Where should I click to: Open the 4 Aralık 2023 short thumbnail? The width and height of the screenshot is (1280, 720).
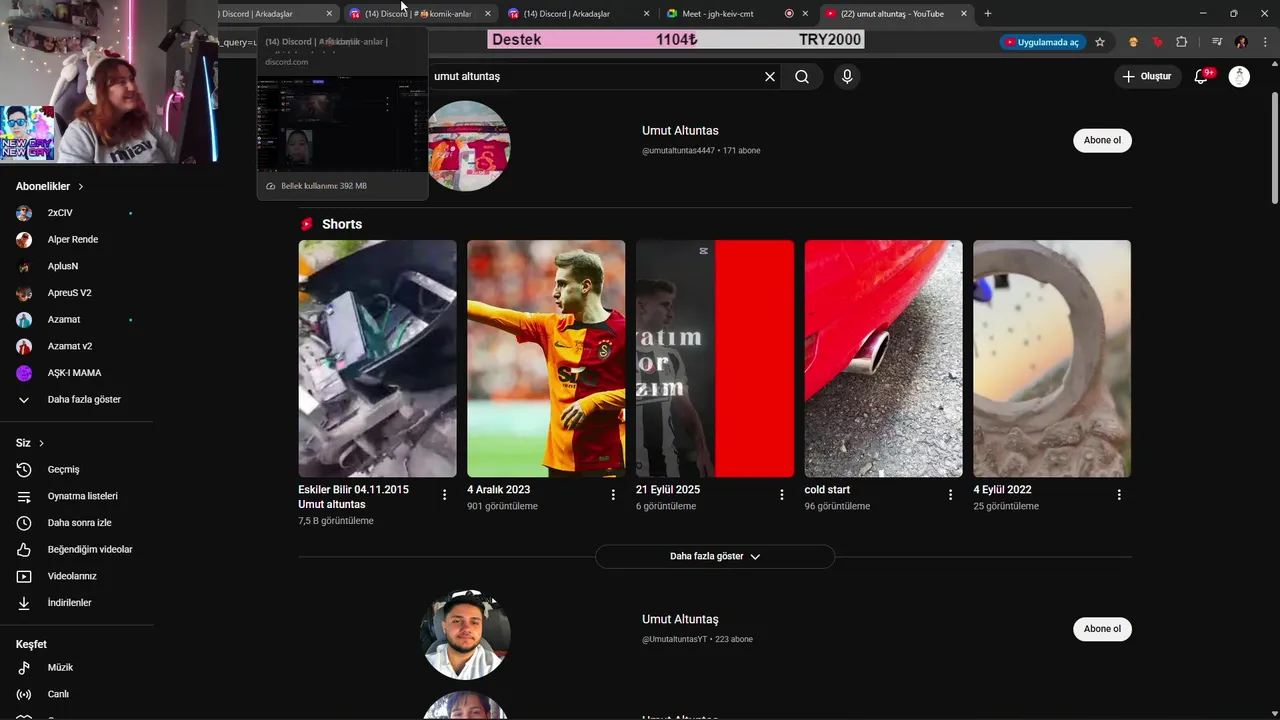(x=546, y=358)
